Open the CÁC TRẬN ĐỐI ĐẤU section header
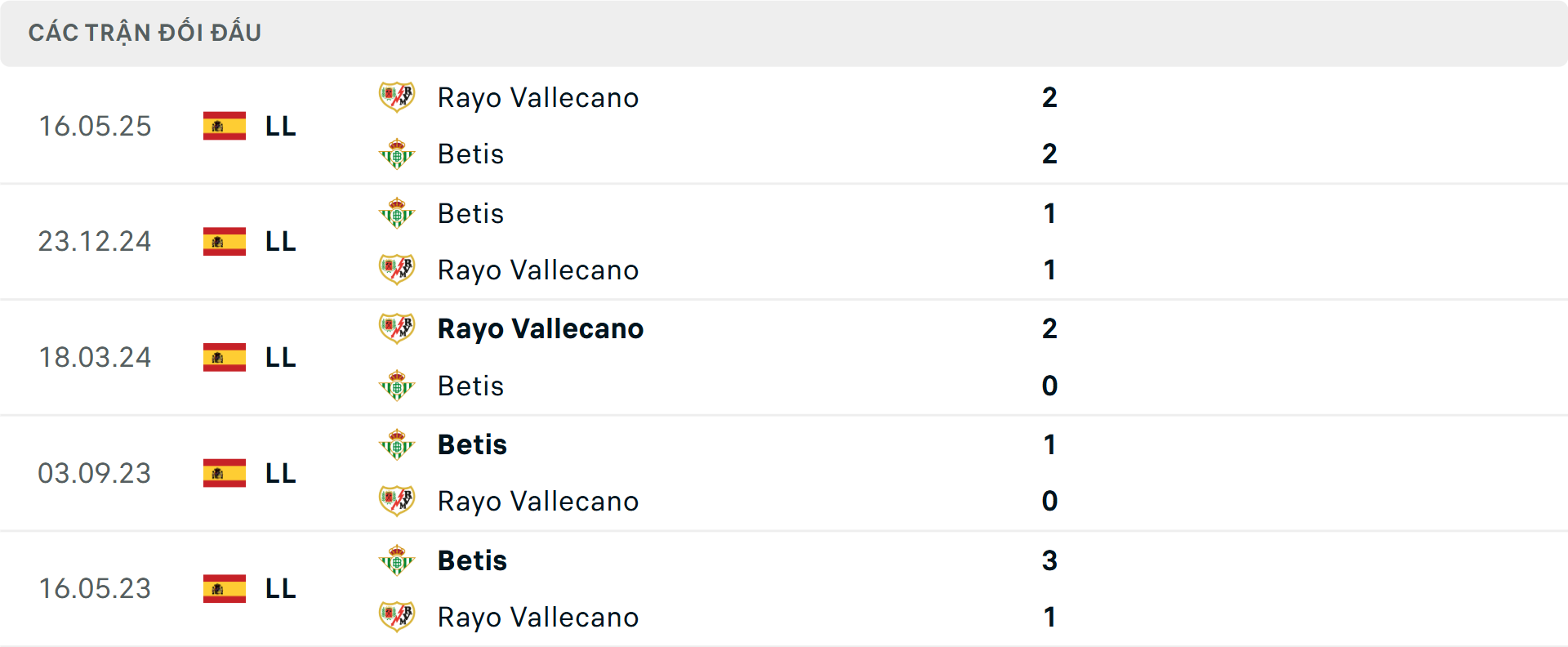Screen dimensions: 1568x647 coord(145,32)
